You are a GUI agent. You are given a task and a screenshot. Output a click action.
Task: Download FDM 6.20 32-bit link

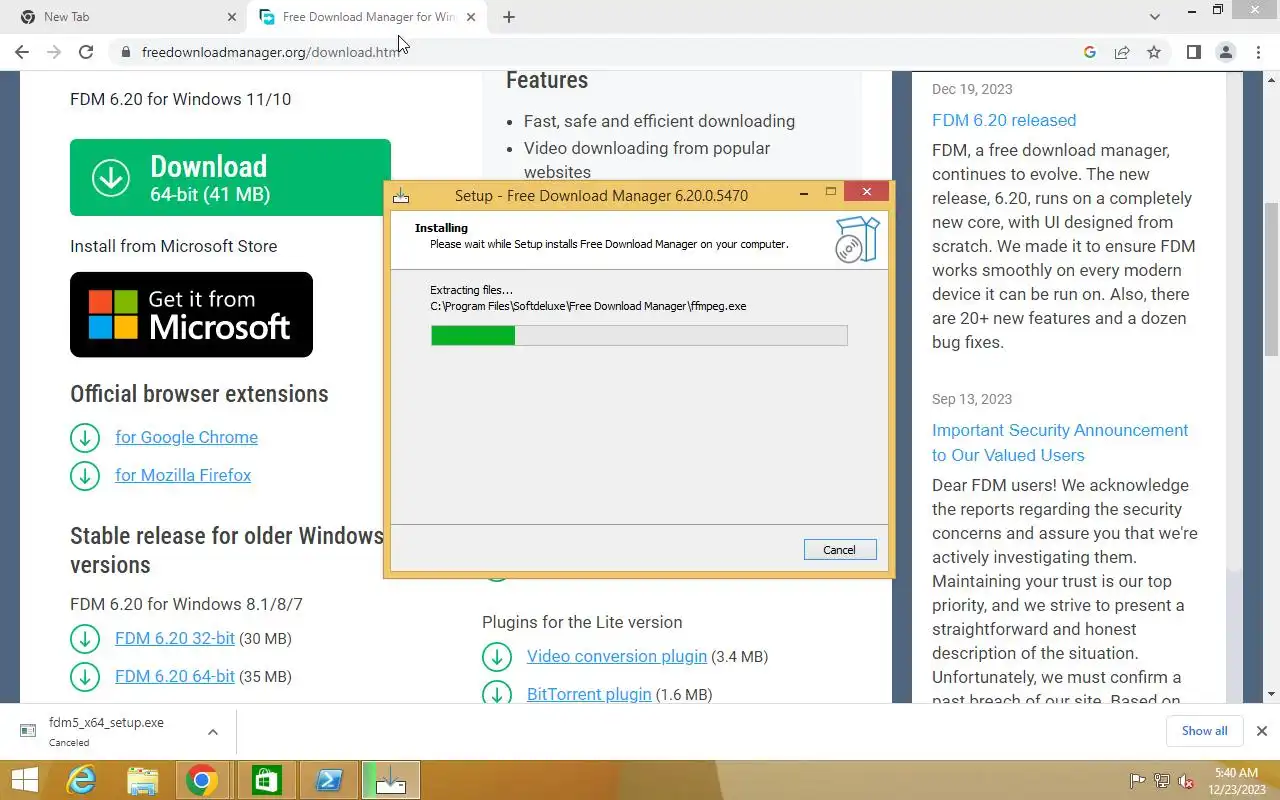click(x=175, y=638)
